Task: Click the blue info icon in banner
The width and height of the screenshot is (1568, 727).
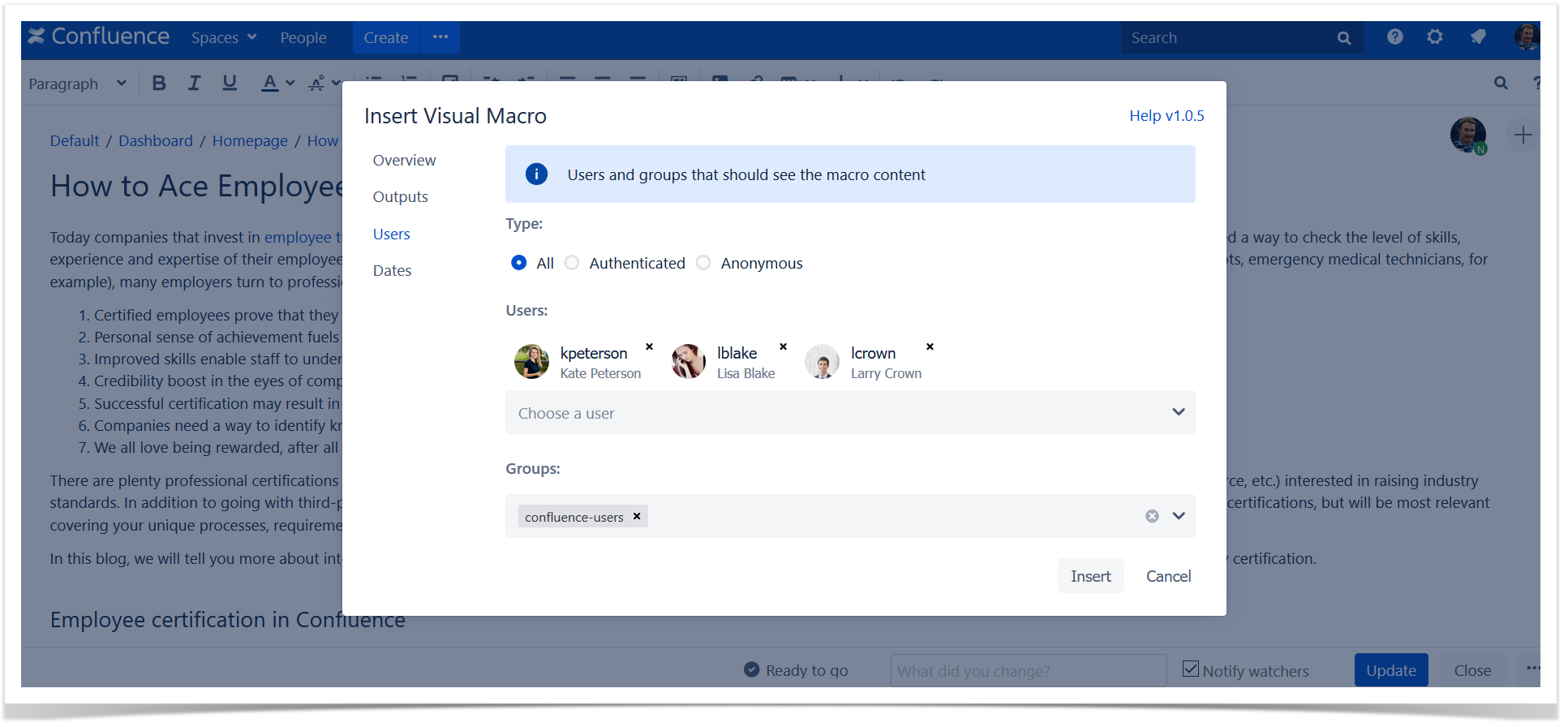Action: (x=536, y=174)
